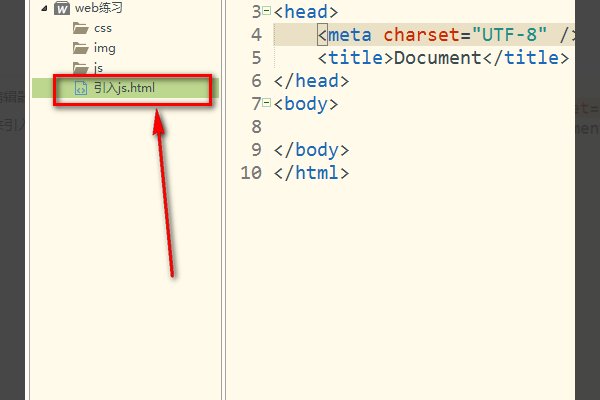This screenshot has width=600, height=400.
Task: Click the closing </html> tag
Action: tap(311, 173)
